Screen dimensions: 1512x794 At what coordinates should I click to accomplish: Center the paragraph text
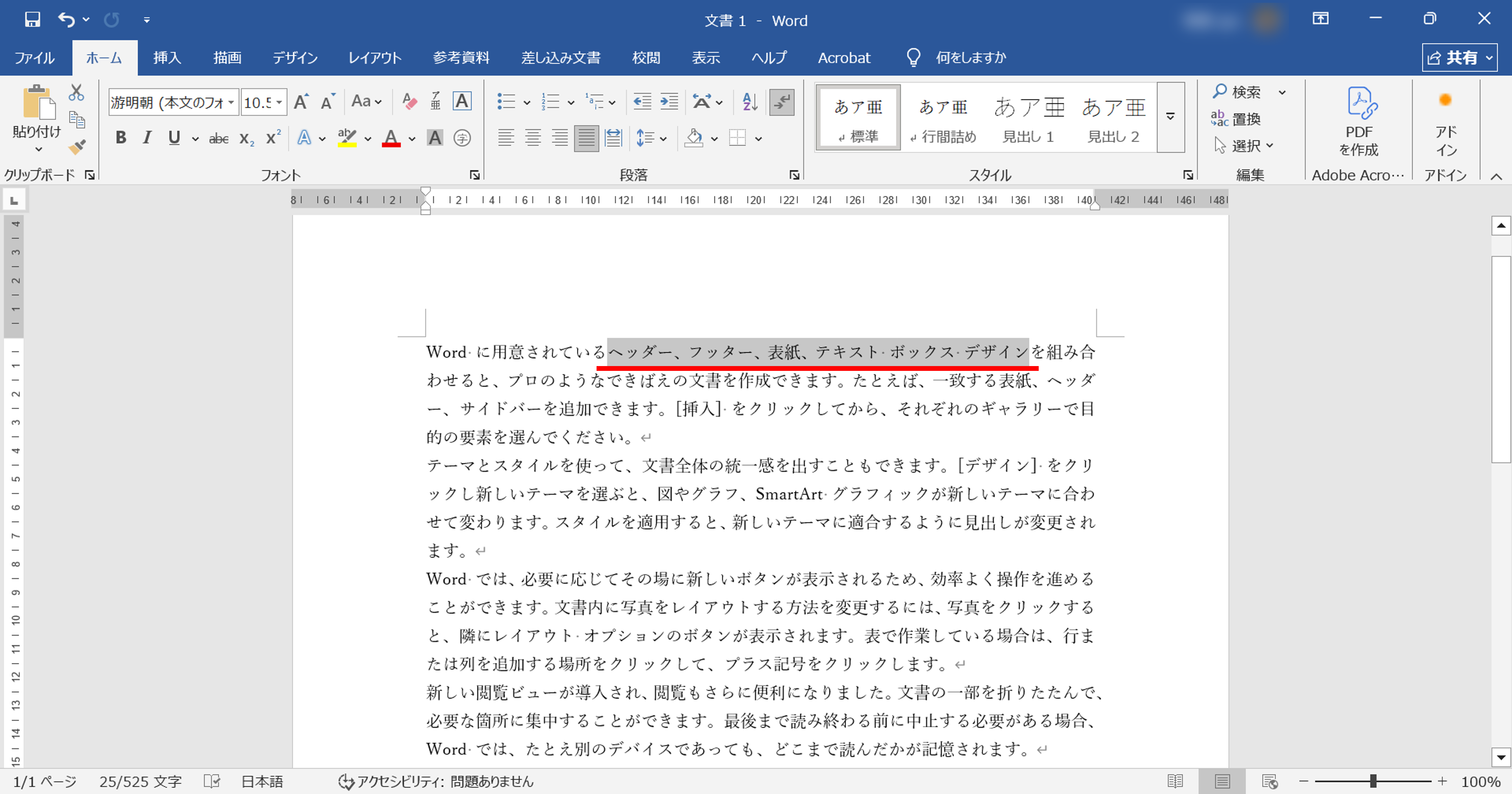tap(533, 138)
